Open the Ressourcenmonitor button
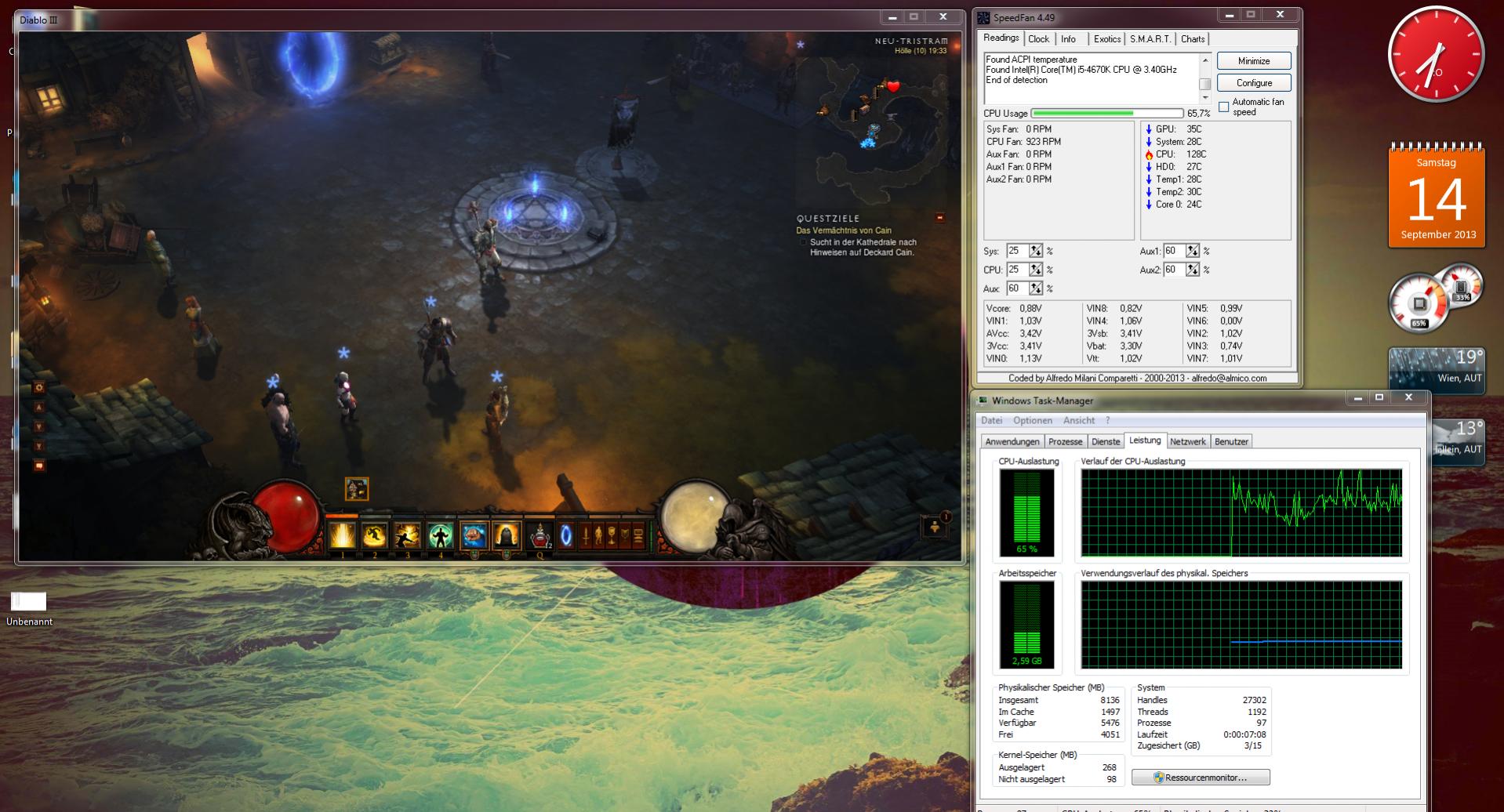The image size is (1504, 812). 1201,778
